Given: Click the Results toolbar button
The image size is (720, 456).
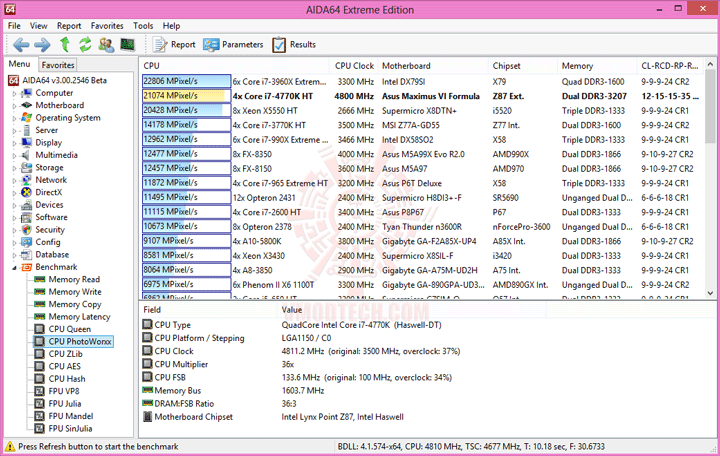Looking at the screenshot, I should [x=294, y=45].
